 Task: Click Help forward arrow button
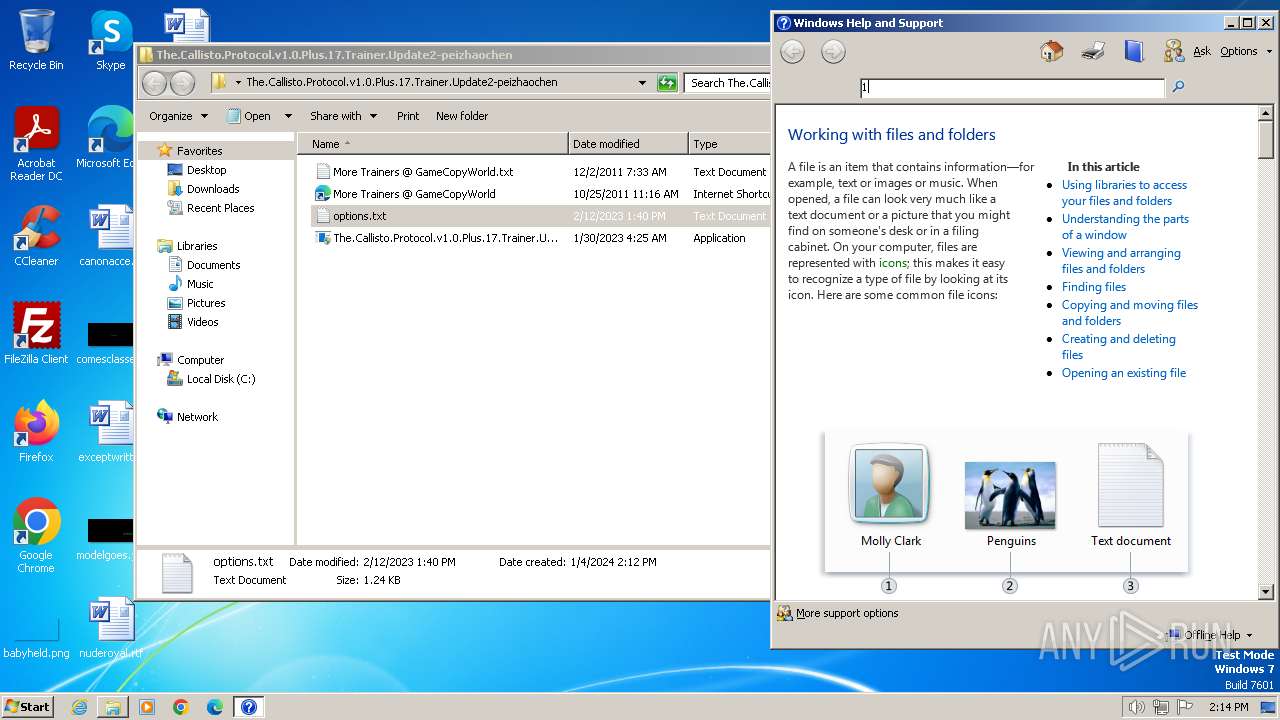click(833, 52)
